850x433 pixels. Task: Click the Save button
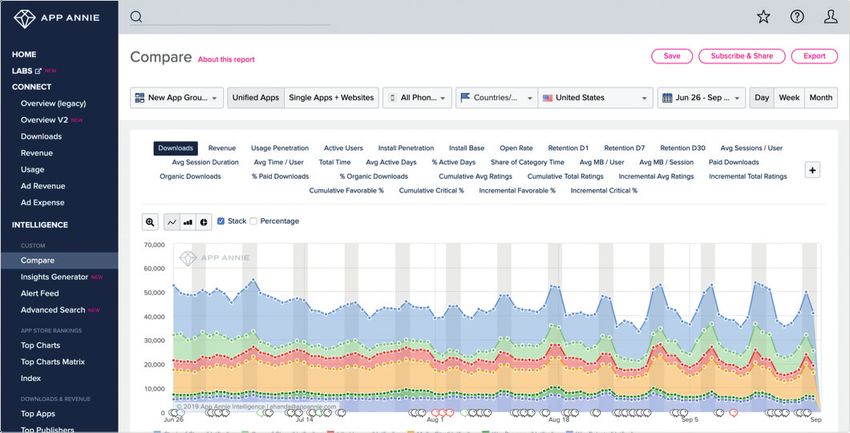(x=672, y=56)
